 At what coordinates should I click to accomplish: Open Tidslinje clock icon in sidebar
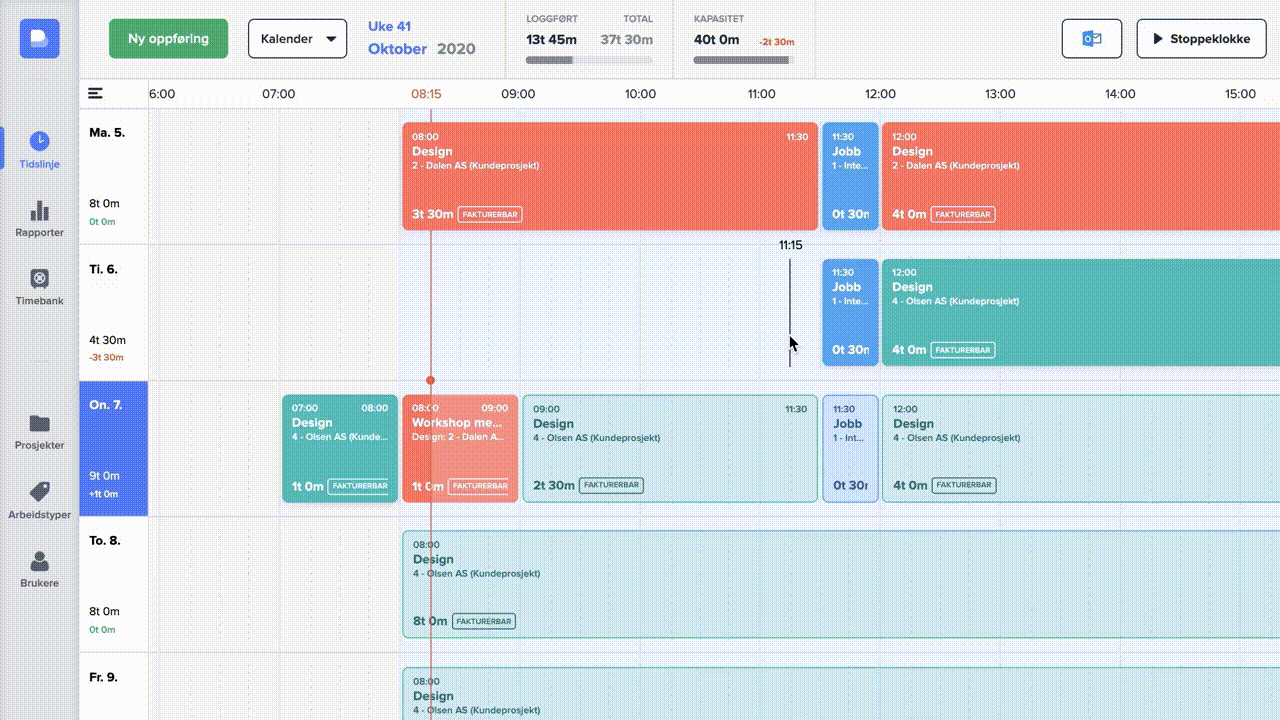click(x=39, y=141)
